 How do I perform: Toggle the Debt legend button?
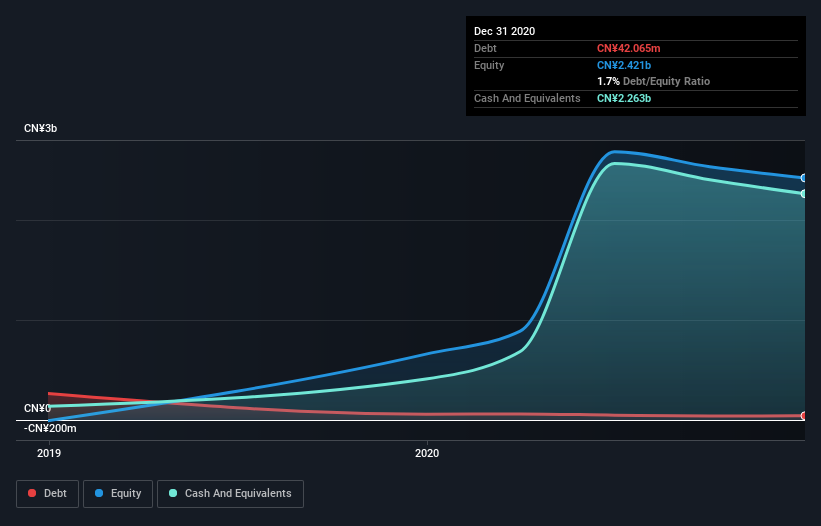[x=48, y=494]
